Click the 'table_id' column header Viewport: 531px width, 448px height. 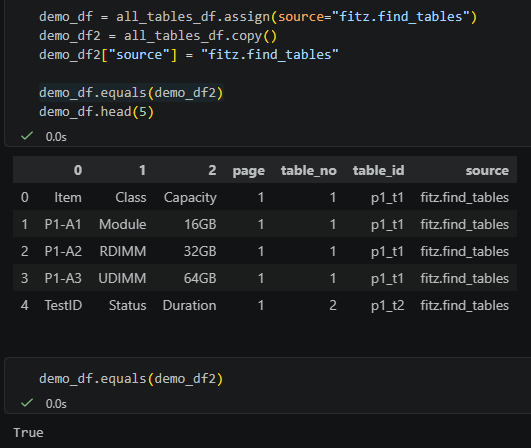(x=378, y=170)
